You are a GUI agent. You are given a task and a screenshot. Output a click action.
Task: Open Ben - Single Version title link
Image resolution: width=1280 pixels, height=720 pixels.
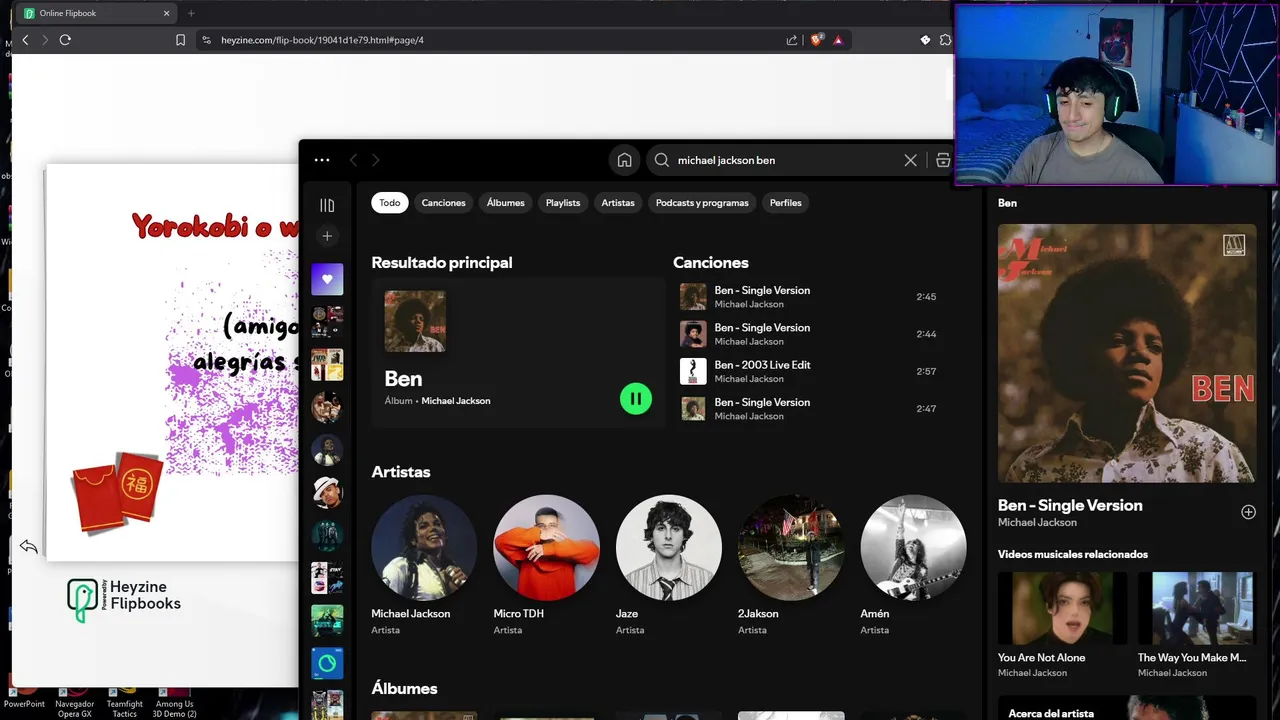pyautogui.click(x=1070, y=505)
